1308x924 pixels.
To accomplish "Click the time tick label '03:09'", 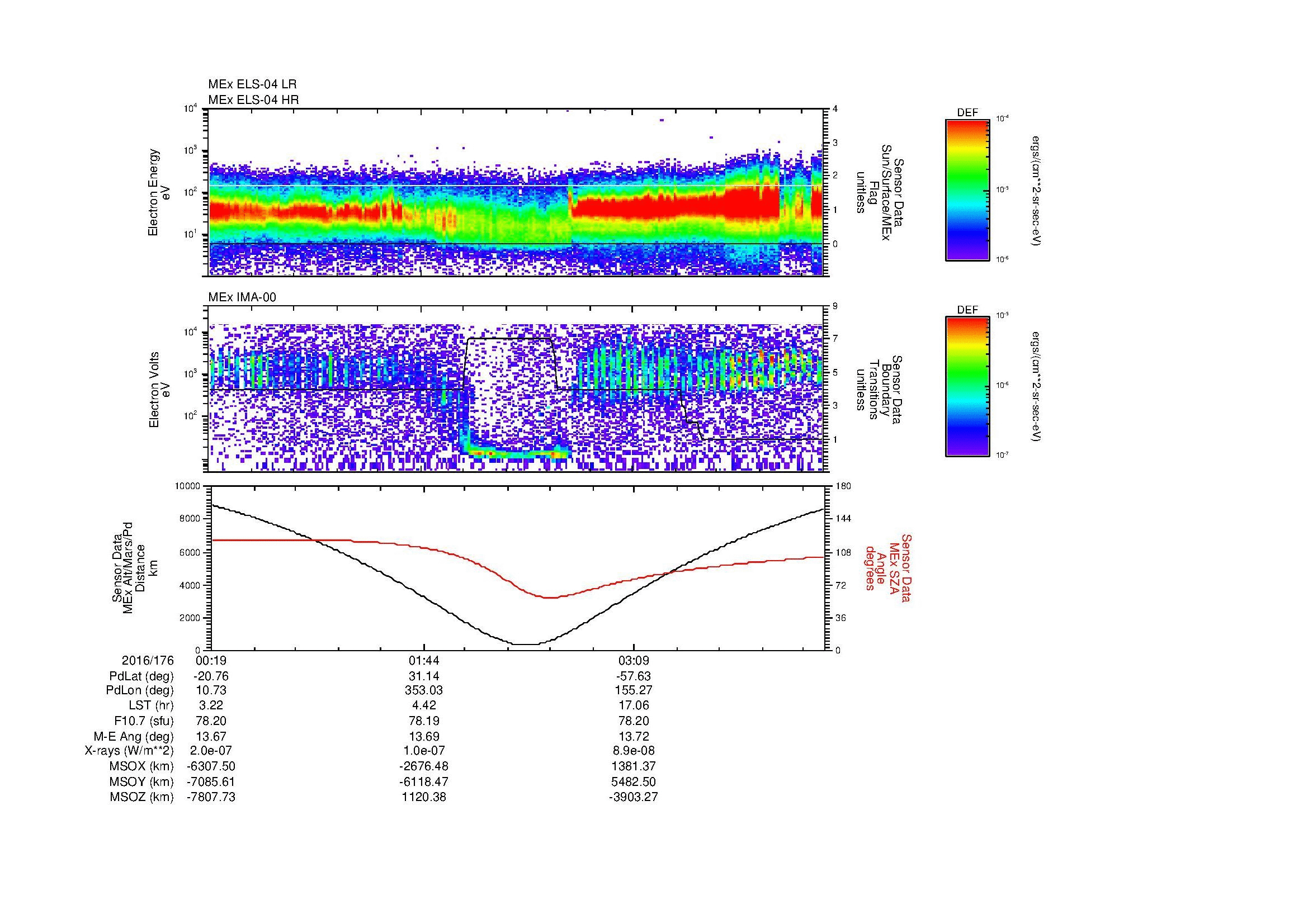I will 634,661.
